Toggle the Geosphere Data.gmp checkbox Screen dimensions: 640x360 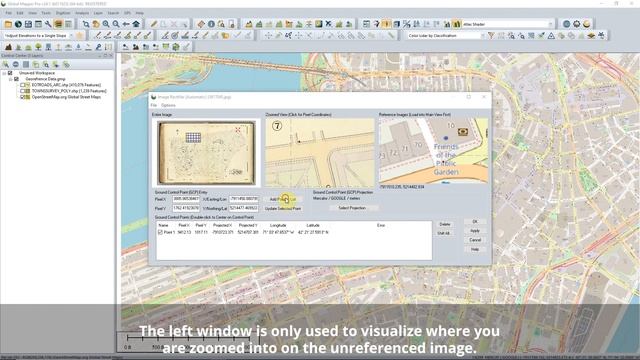(17, 79)
